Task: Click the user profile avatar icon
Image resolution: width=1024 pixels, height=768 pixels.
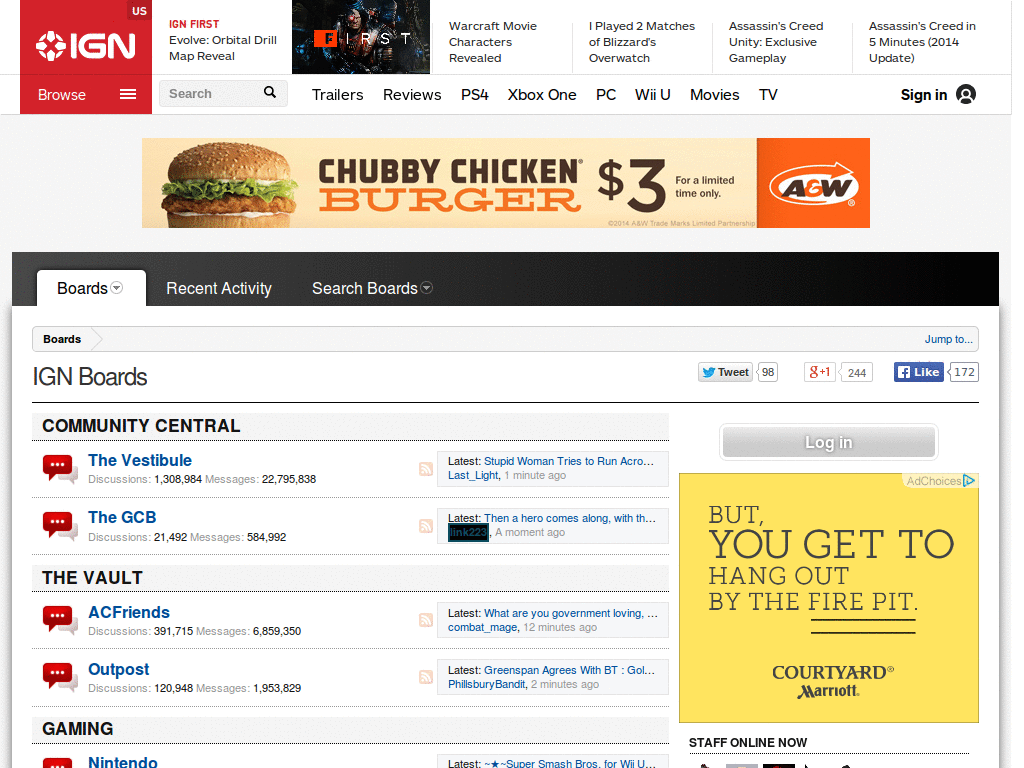Action: tap(966, 95)
